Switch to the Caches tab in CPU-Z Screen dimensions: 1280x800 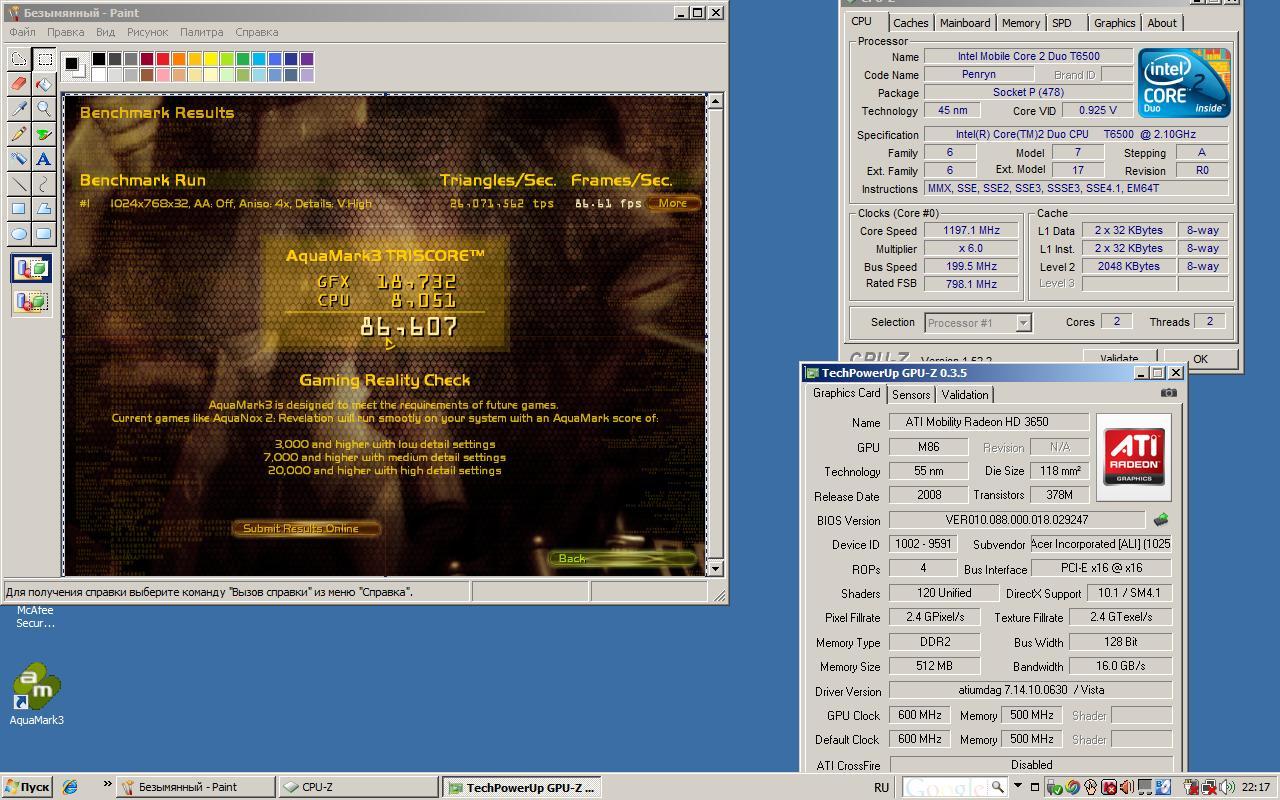pyautogui.click(x=910, y=23)
